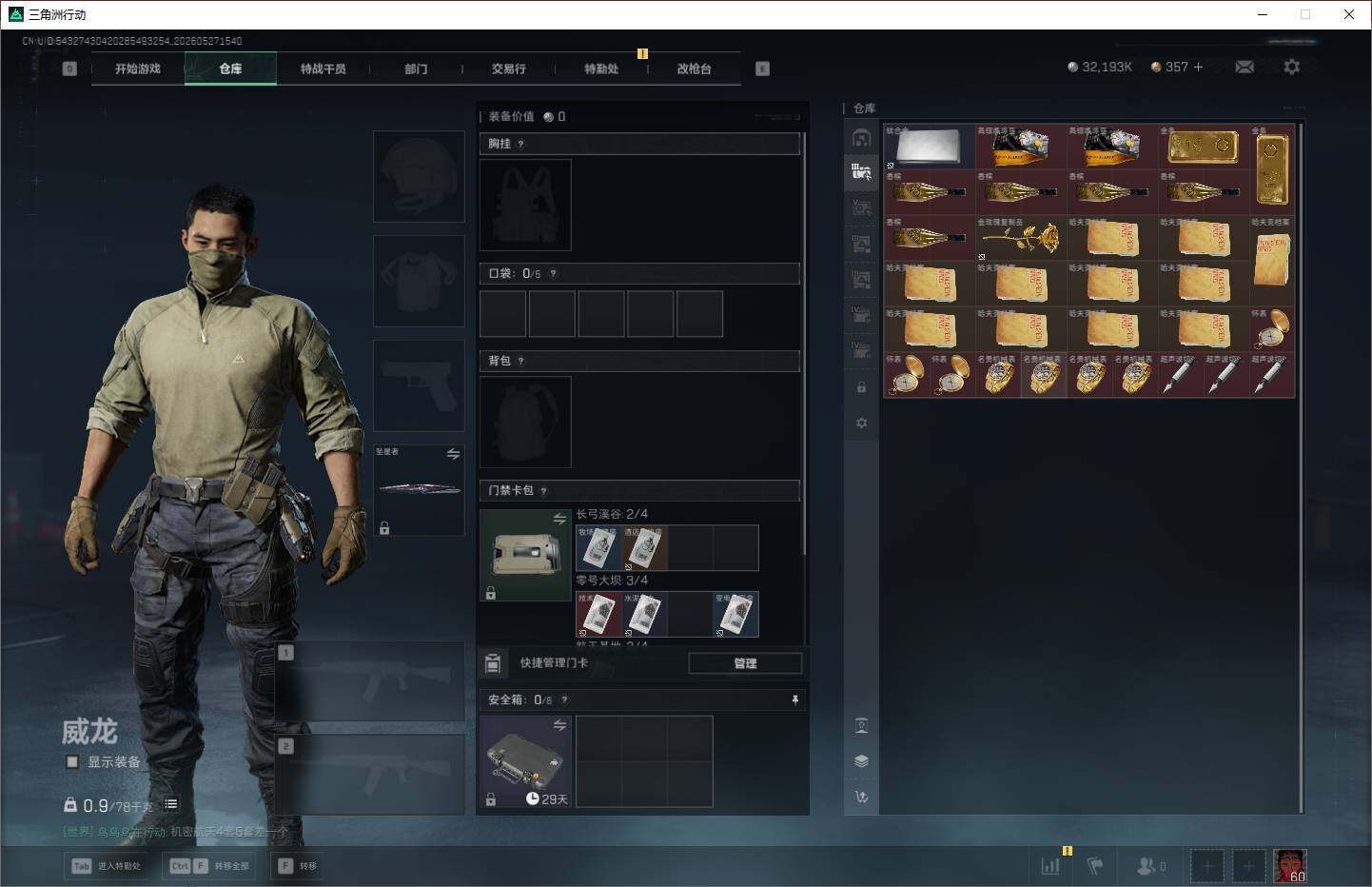The width and height of the screenshot is (1372, 887).
Task: Click the Q key hint left of tabs
Action: pos(69,69)
